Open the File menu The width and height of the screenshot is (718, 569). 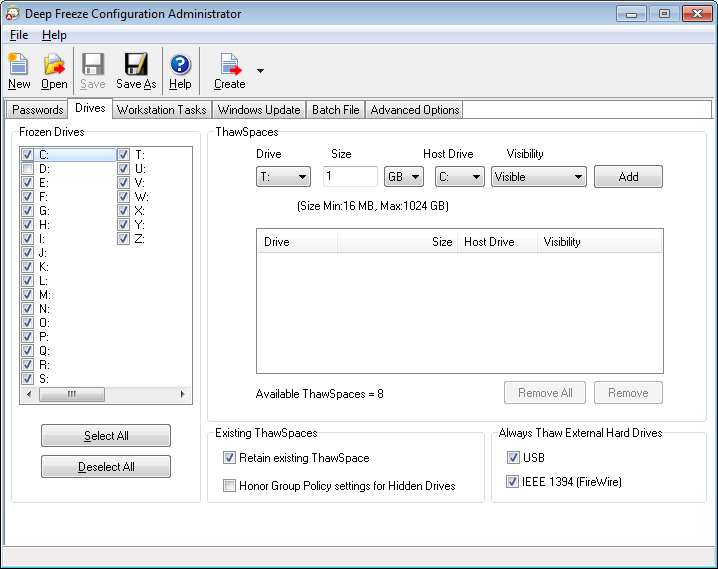(x=19, y=35)
